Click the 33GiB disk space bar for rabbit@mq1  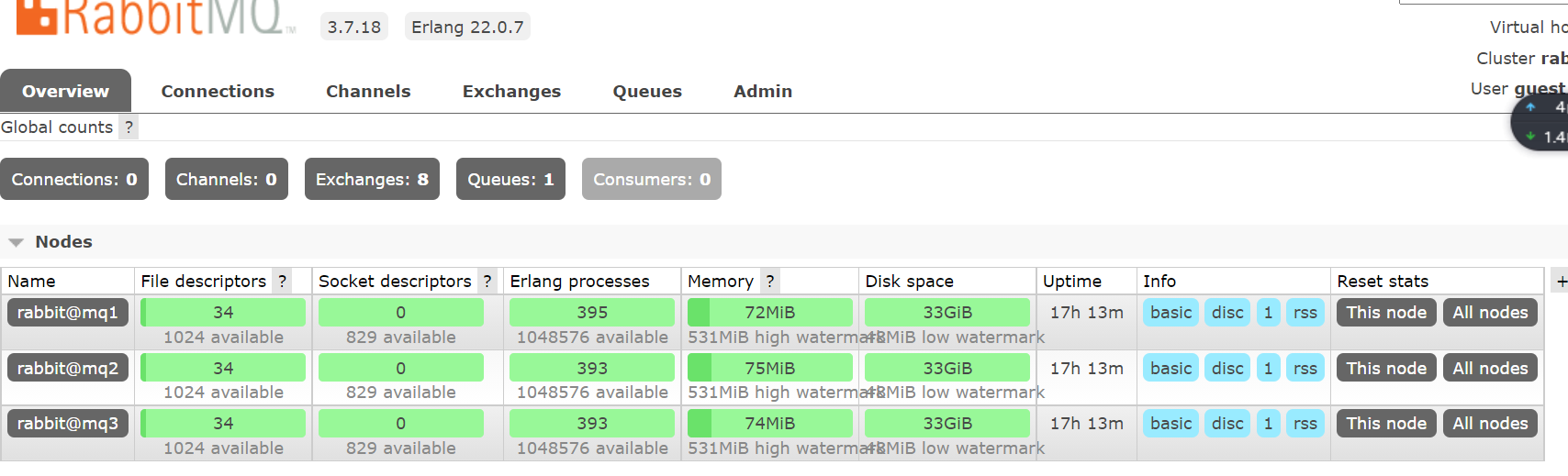point(947,313)
